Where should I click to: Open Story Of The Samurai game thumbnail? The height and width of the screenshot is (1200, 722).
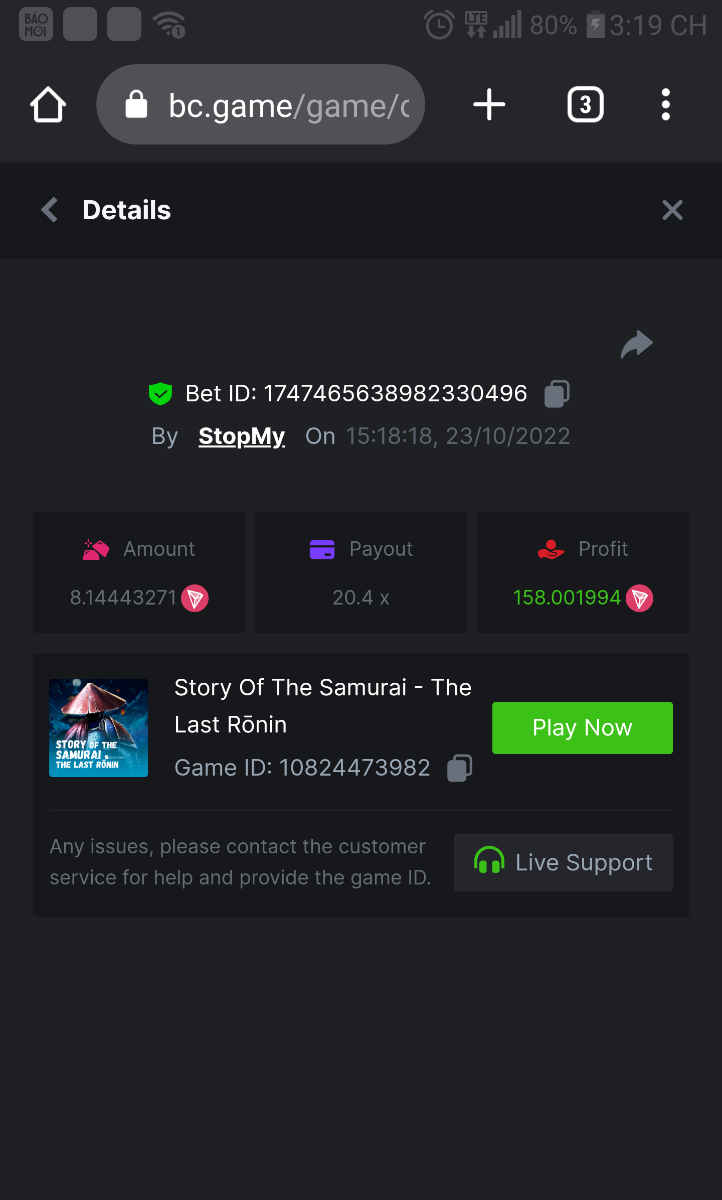[x=98, y=728]
